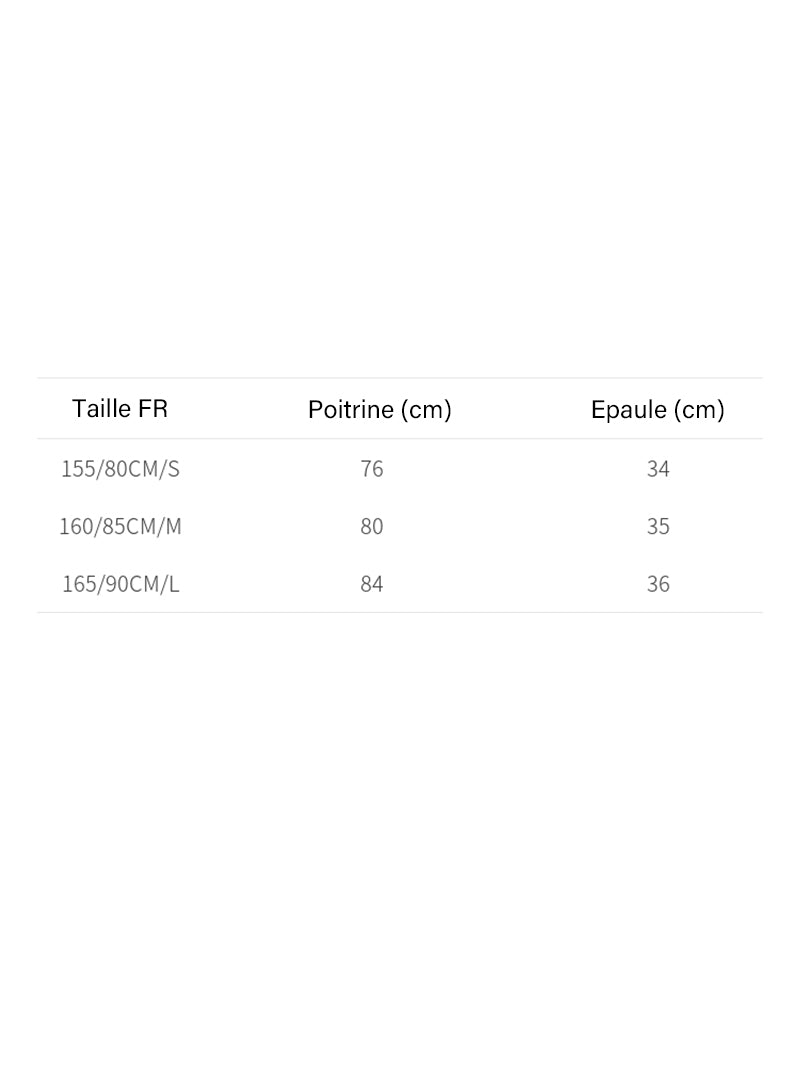The image size is (800, 1065).
Task: Click the Epaule (cm) column header
Action: coord(657,410)
